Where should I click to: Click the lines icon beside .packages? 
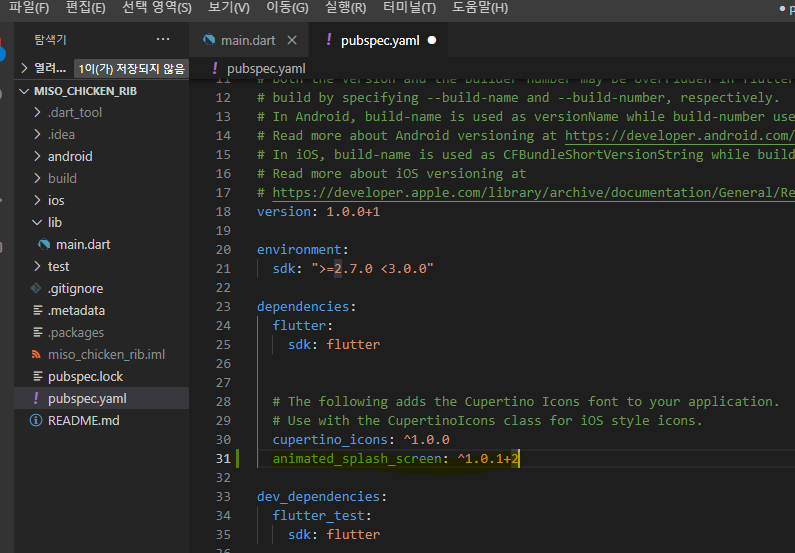pos(38,332)
